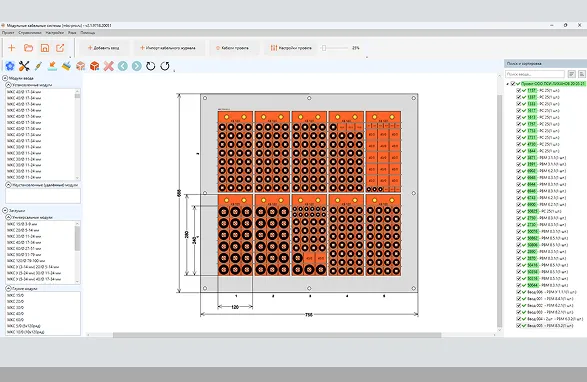Viewport: 587px width, 382px height.
Task: Collapse the Глухие модули group
Action: 8,288
